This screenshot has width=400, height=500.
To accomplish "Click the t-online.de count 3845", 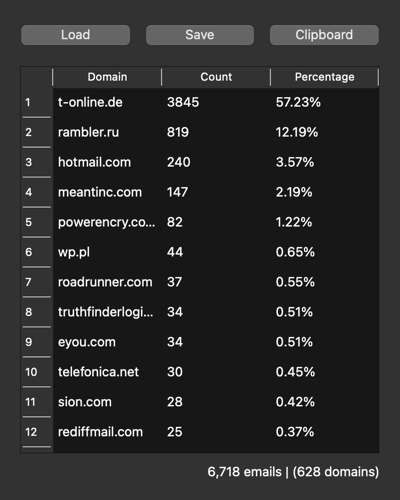I will (216, 102).
